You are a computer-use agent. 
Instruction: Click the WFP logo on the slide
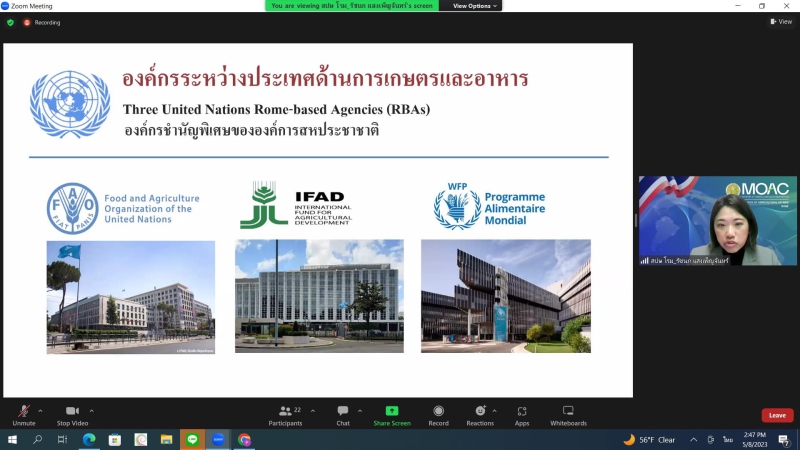click(x=489, y=206)
